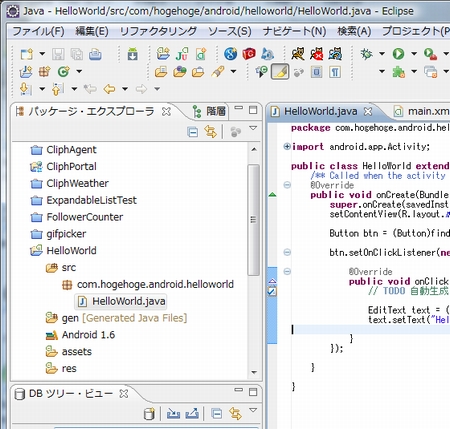Image resolution: width=450 pixels, height=429 pixels.
Task: Click the Last Edit Location icon
Action: 90,89
